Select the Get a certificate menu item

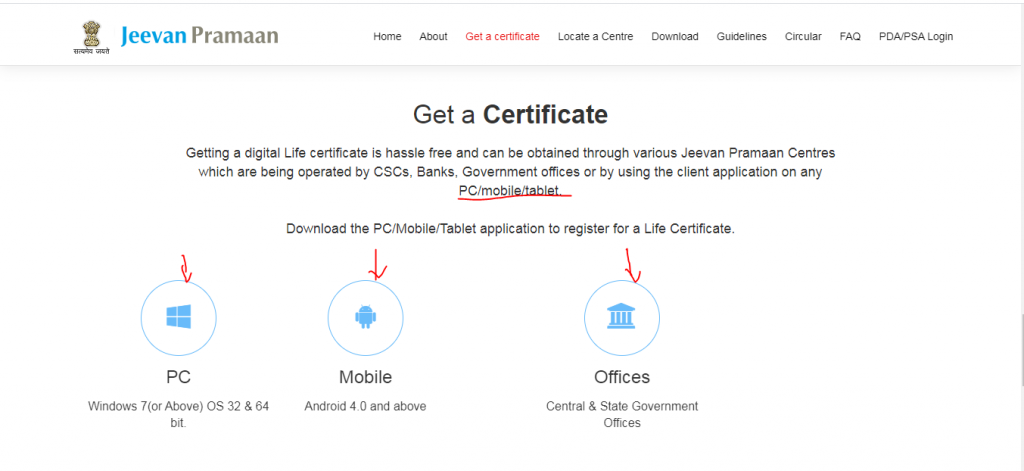(502, 37)
